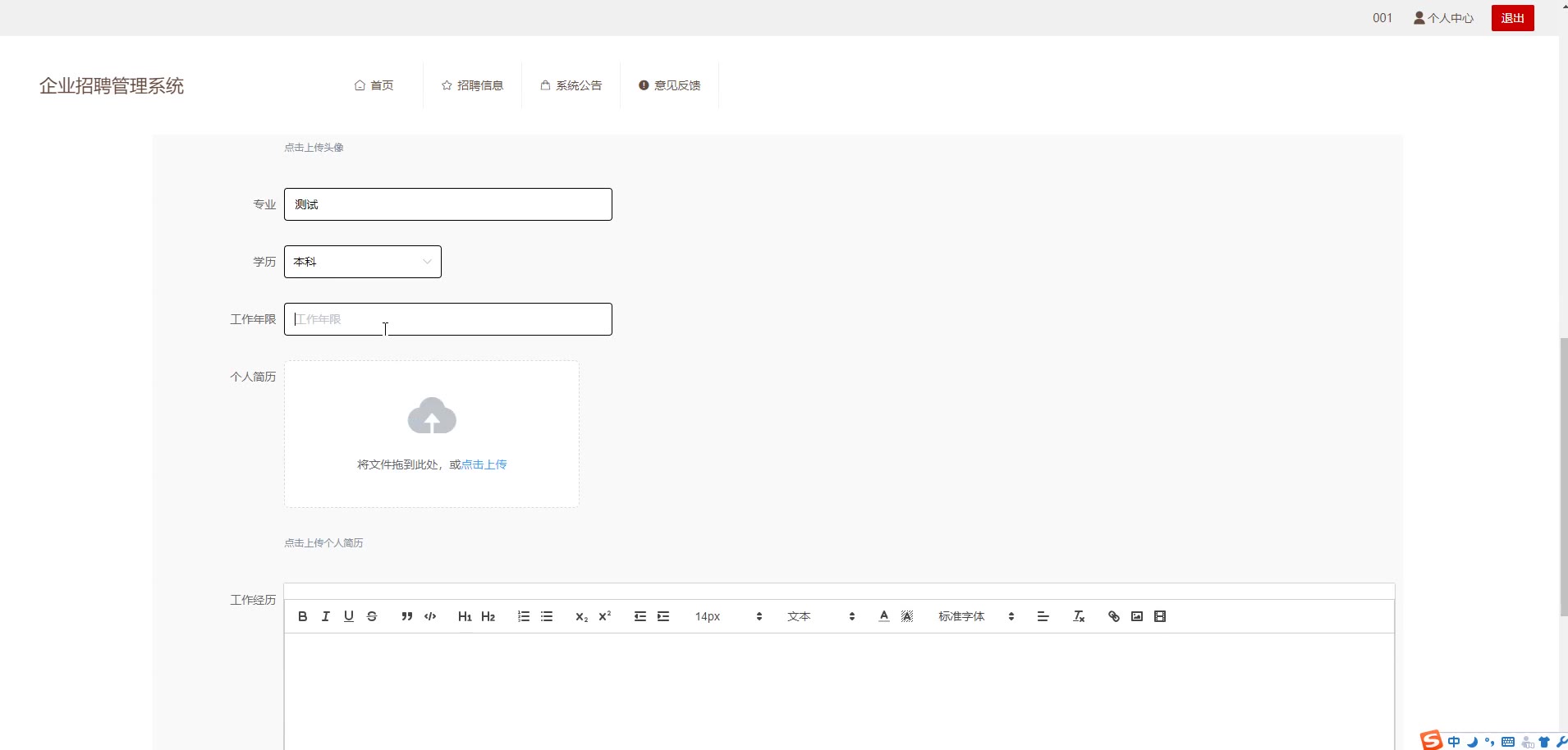The height and width of the screenshot is (750, 1568).
Task: Click the cloud upload icon for 个人简历
Action: point(432,415)
